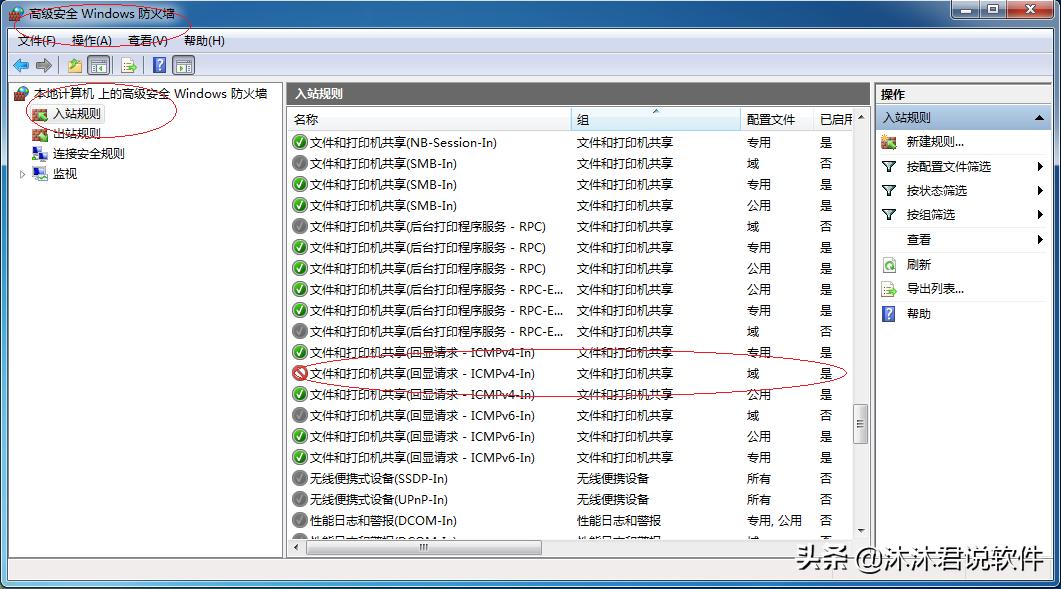This screenshot has height=589, width=1061.
Task: Click the Export List toolbar icon with green arrow
Action: coord(127,65)
